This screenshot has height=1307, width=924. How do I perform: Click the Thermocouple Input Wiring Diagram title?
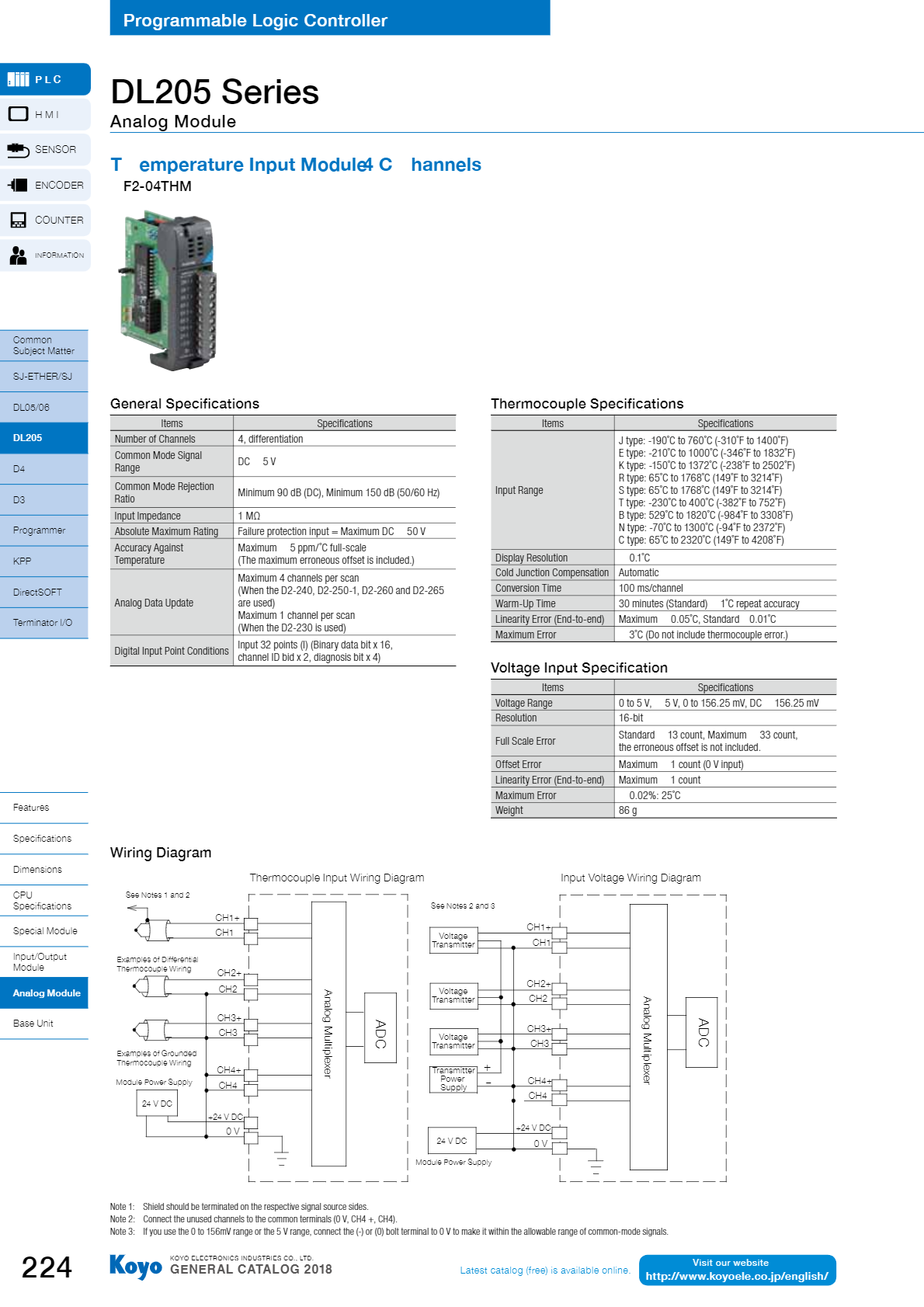pyautogui.click(x=337, y=878)
